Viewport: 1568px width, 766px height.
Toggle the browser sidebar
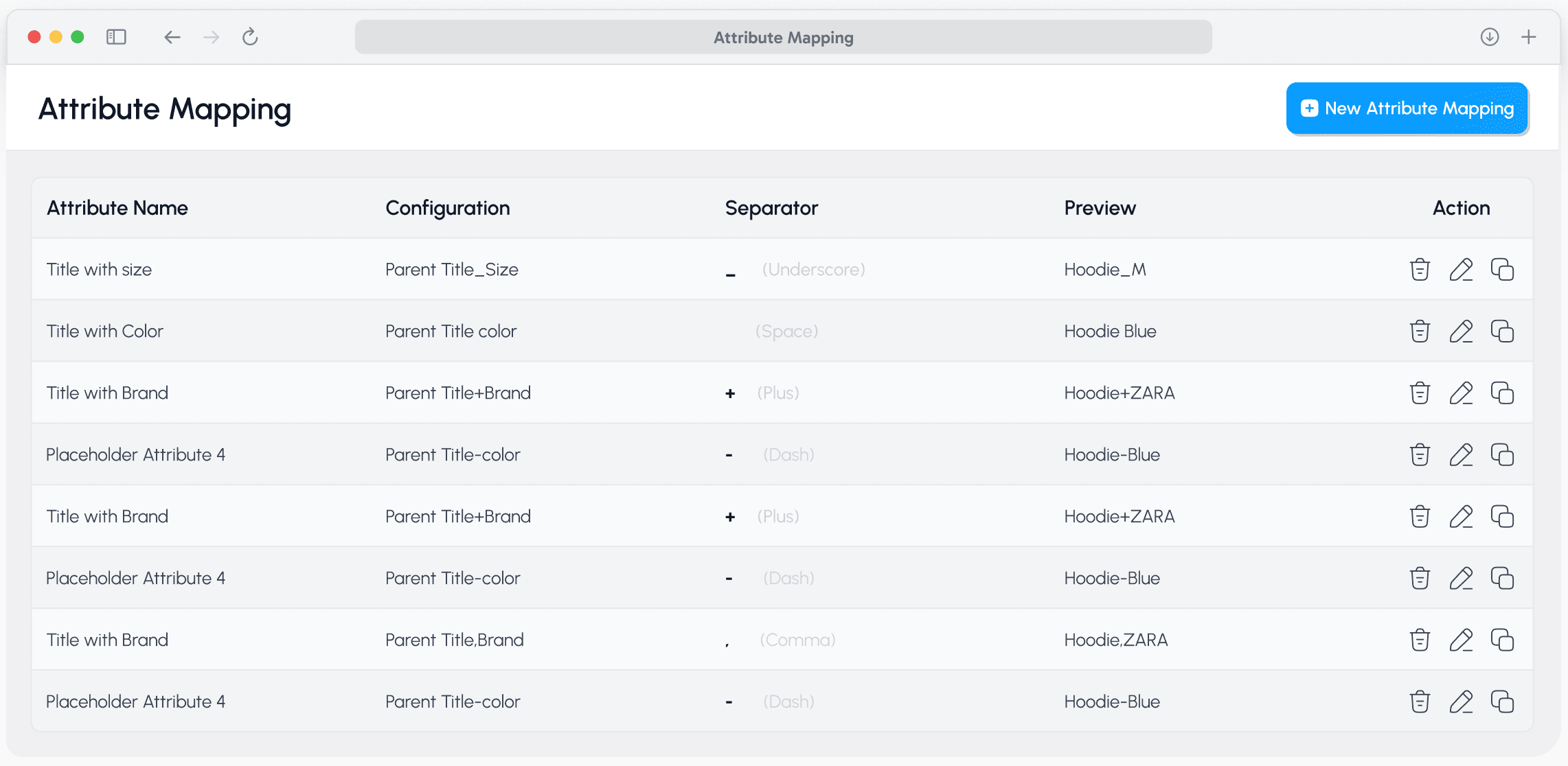pos(116,37)
